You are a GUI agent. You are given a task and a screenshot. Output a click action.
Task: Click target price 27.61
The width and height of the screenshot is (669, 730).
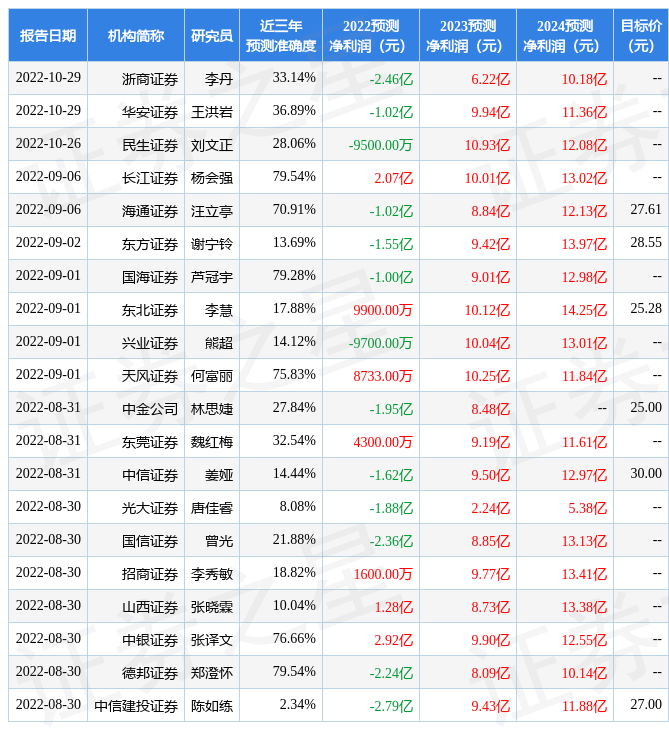(646, 210)
